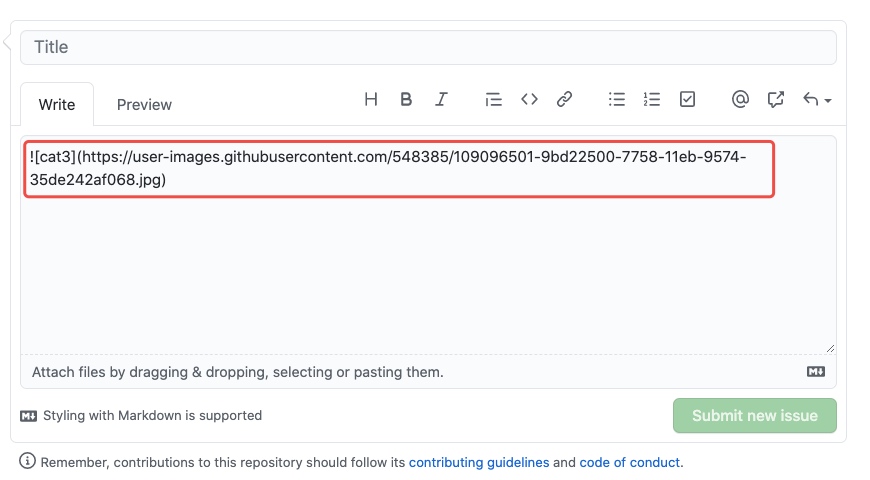Apply italic formatting with I icon
The height and width of the screenshot is (480, 870).
coord(441,99)
